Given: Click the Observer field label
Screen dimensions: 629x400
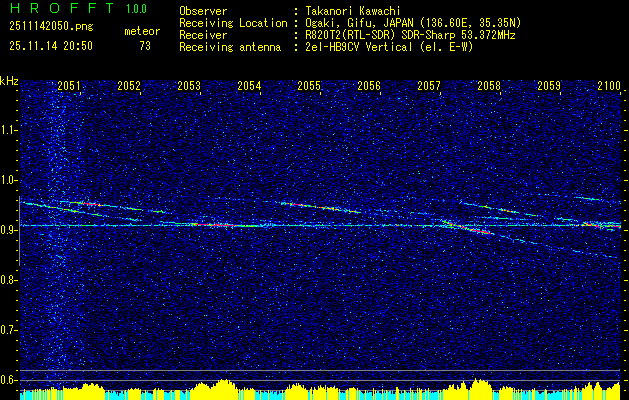Looking at the screenshot, I should click(x=203, y=11).
